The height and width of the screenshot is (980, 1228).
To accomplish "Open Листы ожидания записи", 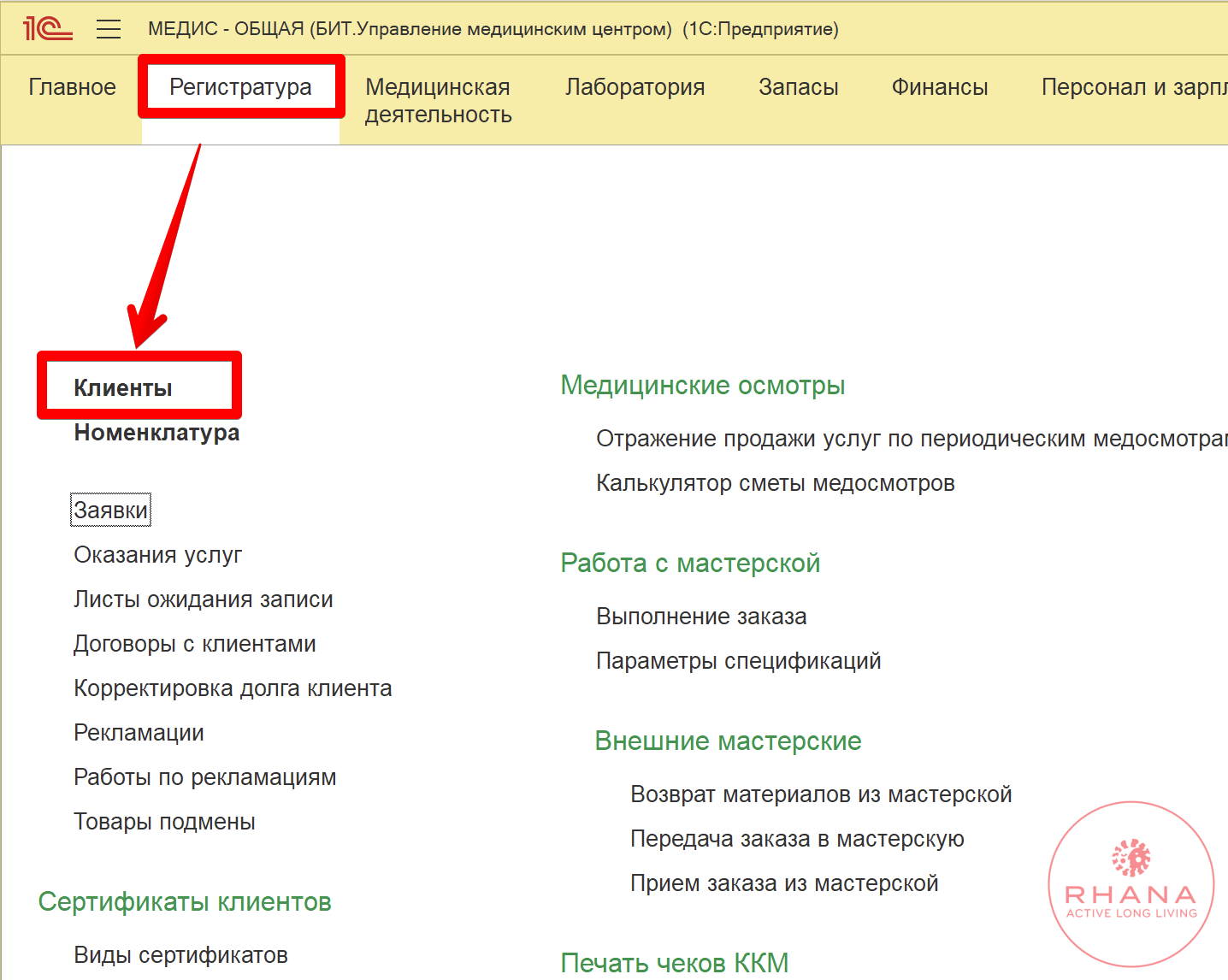I will point(204,599).
